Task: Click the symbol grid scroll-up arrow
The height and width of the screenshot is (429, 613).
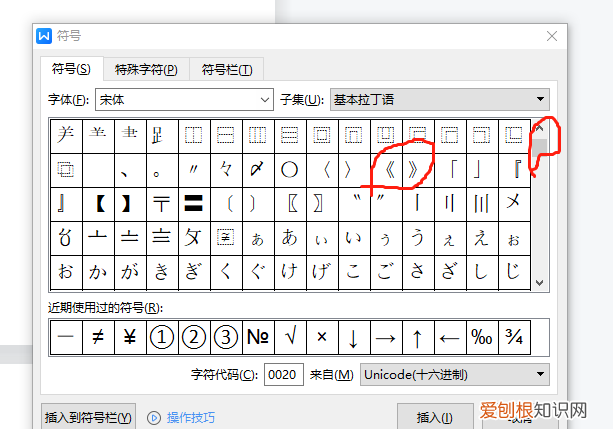Action: [x=540, y=128]
